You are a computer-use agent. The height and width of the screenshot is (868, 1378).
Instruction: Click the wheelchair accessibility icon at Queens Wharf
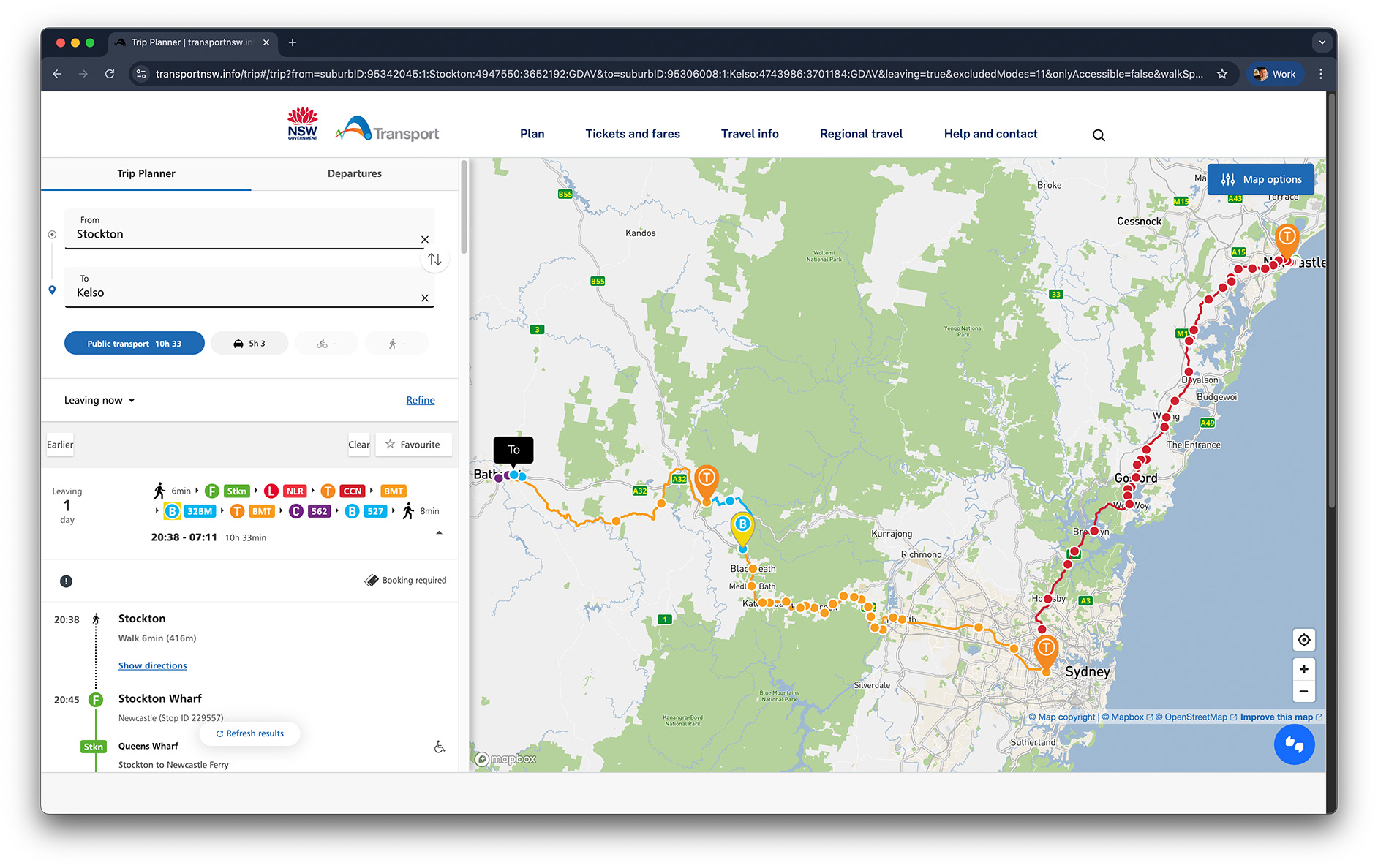click(440, 747)
